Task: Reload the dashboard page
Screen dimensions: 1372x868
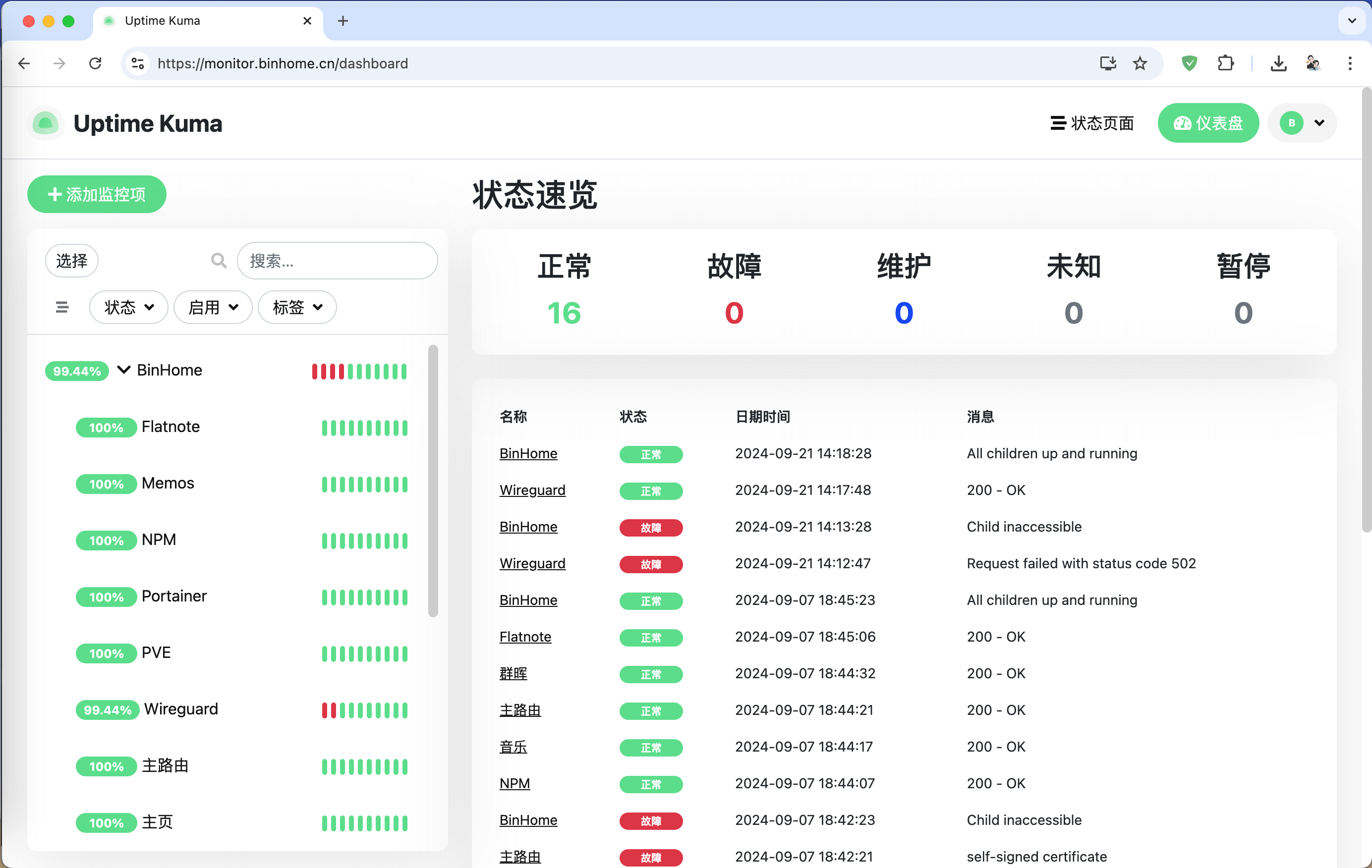Action: [95, 63]
